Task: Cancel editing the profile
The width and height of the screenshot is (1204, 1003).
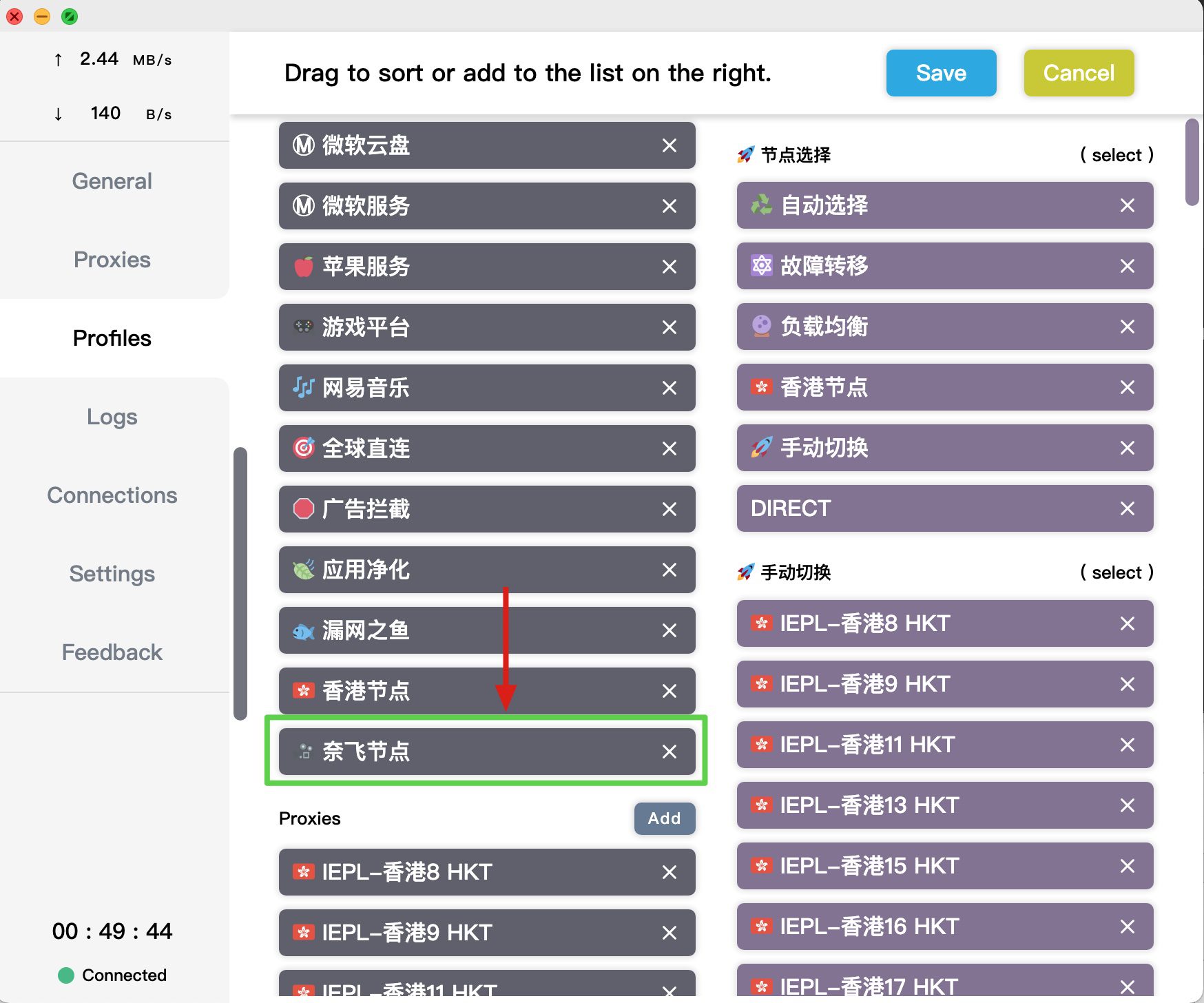Action: click(1079, 73)
